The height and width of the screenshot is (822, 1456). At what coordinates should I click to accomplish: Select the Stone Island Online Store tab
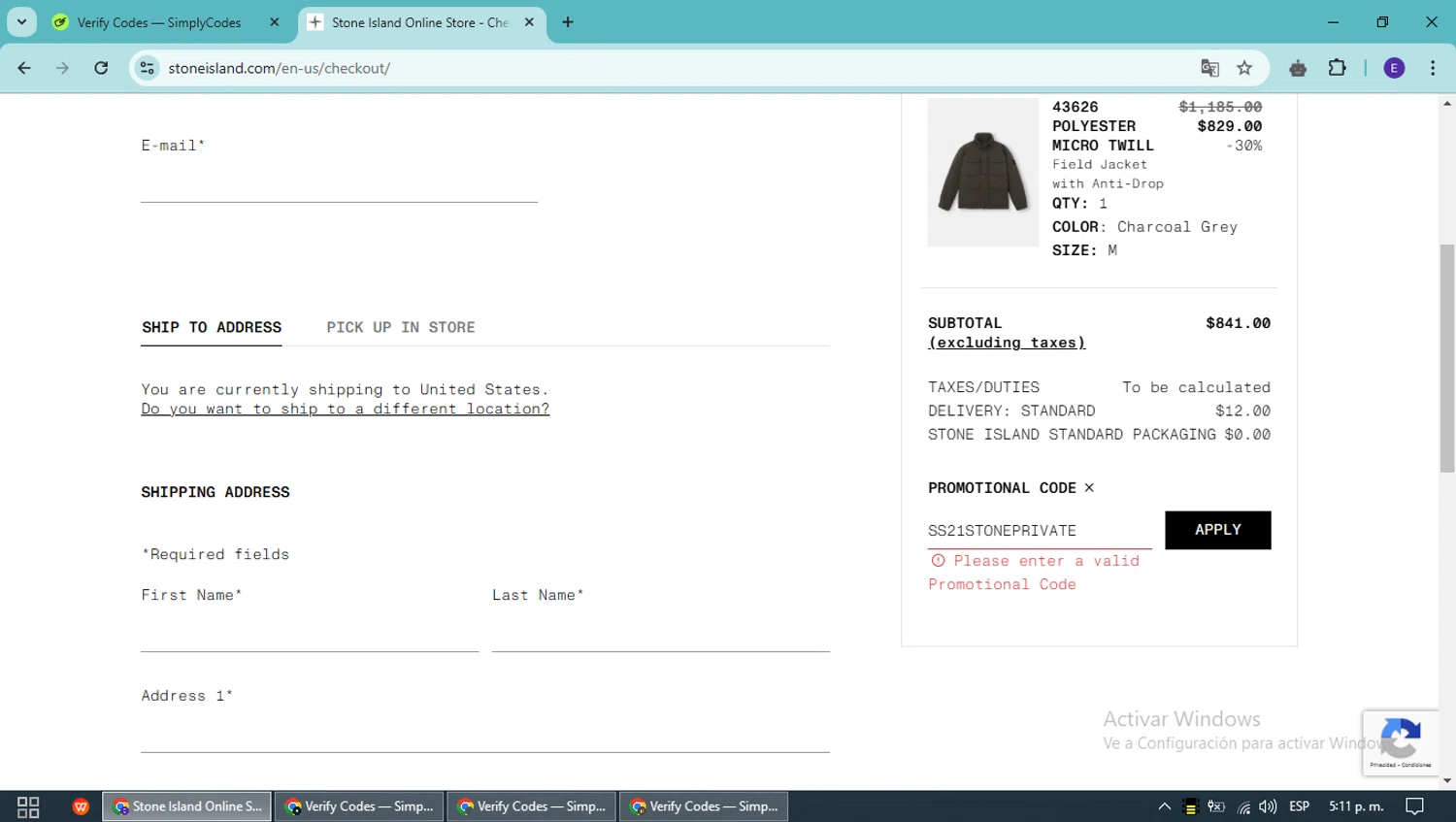click(422, 22)
